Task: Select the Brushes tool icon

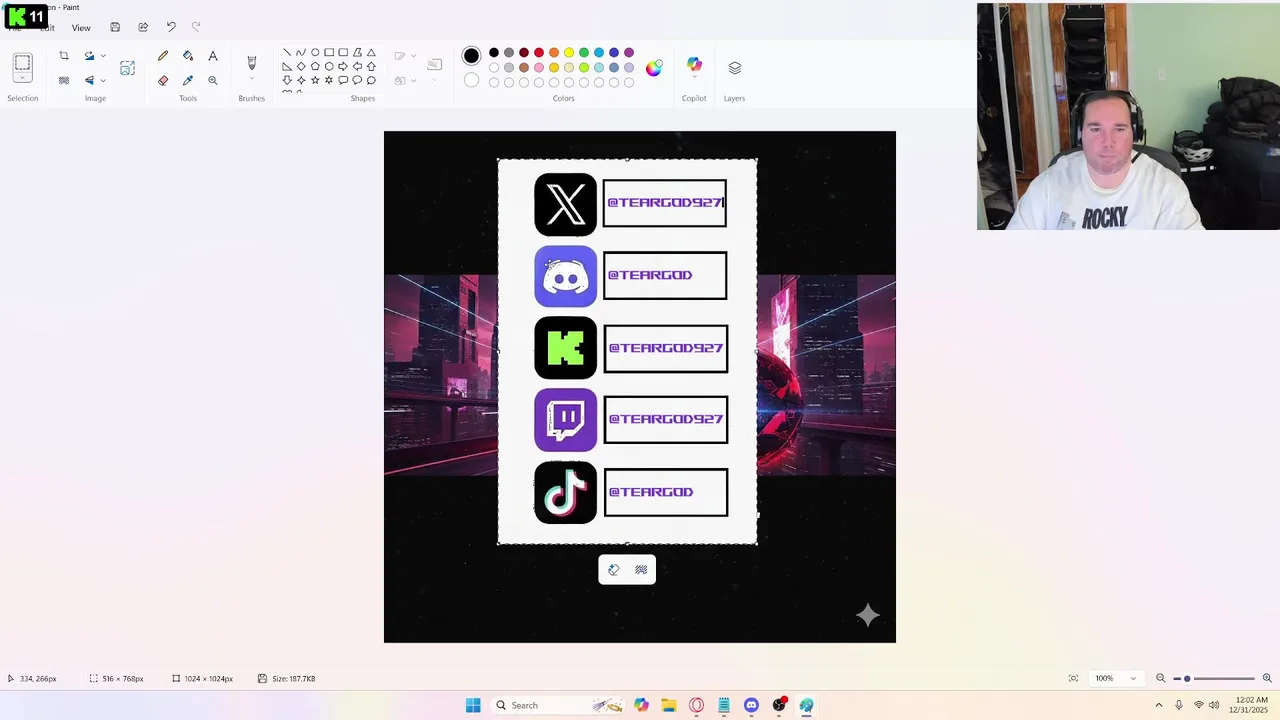Action: [251, 62]
